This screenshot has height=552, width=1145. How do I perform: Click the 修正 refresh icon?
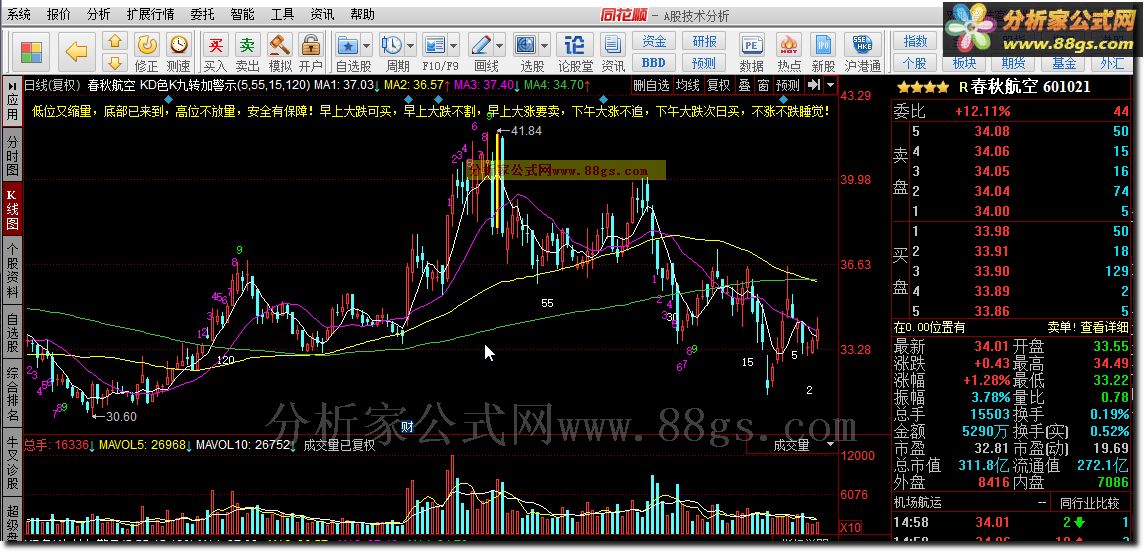point(147,46)
